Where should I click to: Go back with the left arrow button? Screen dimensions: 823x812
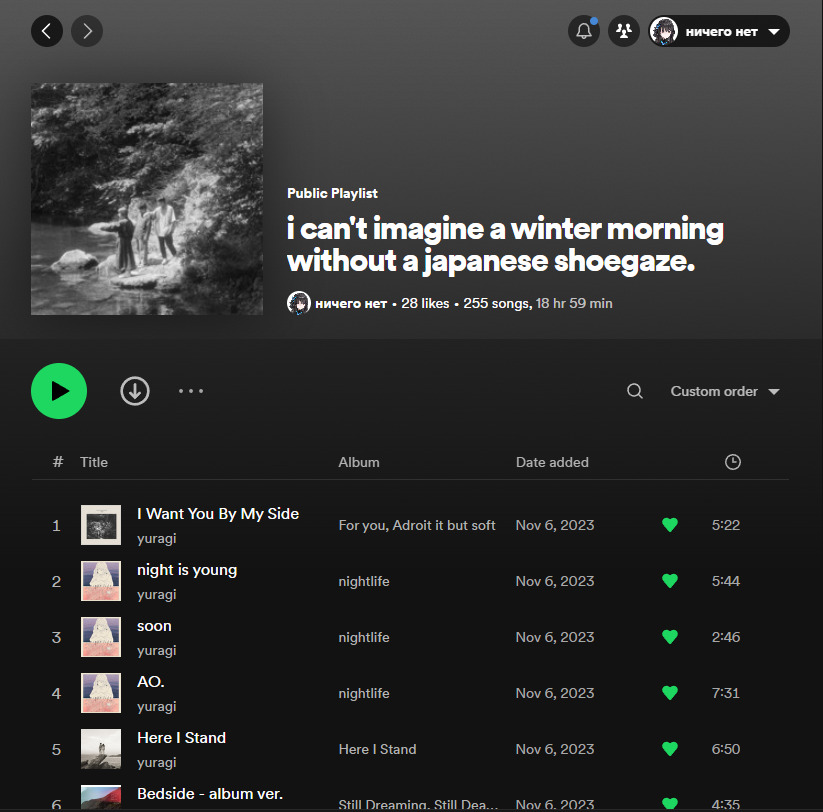tap(47, 31)
